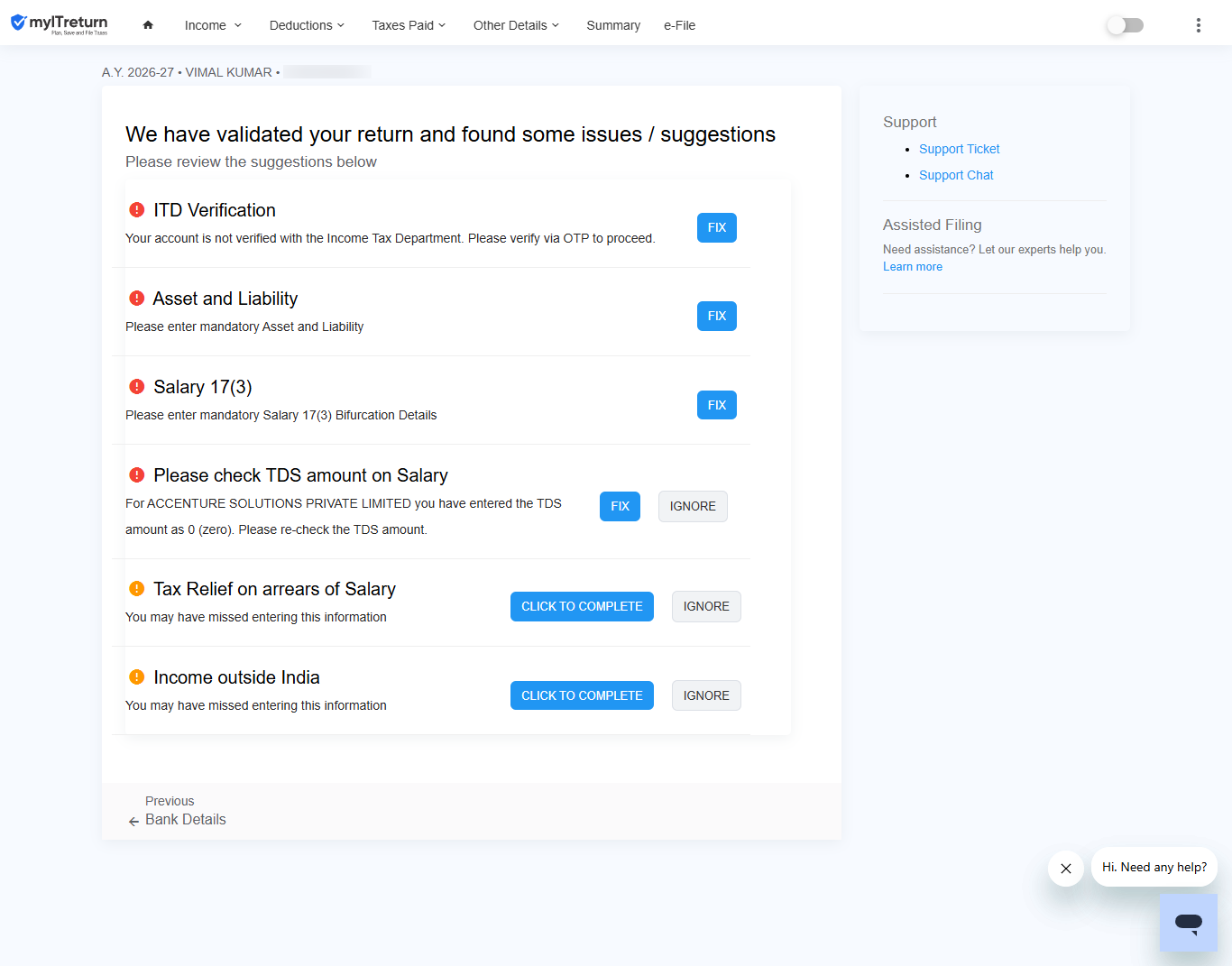Expand the Taxes Paid dropdown menu
The width and height of the screenshot is (1232, 966).
click(409, 25)
